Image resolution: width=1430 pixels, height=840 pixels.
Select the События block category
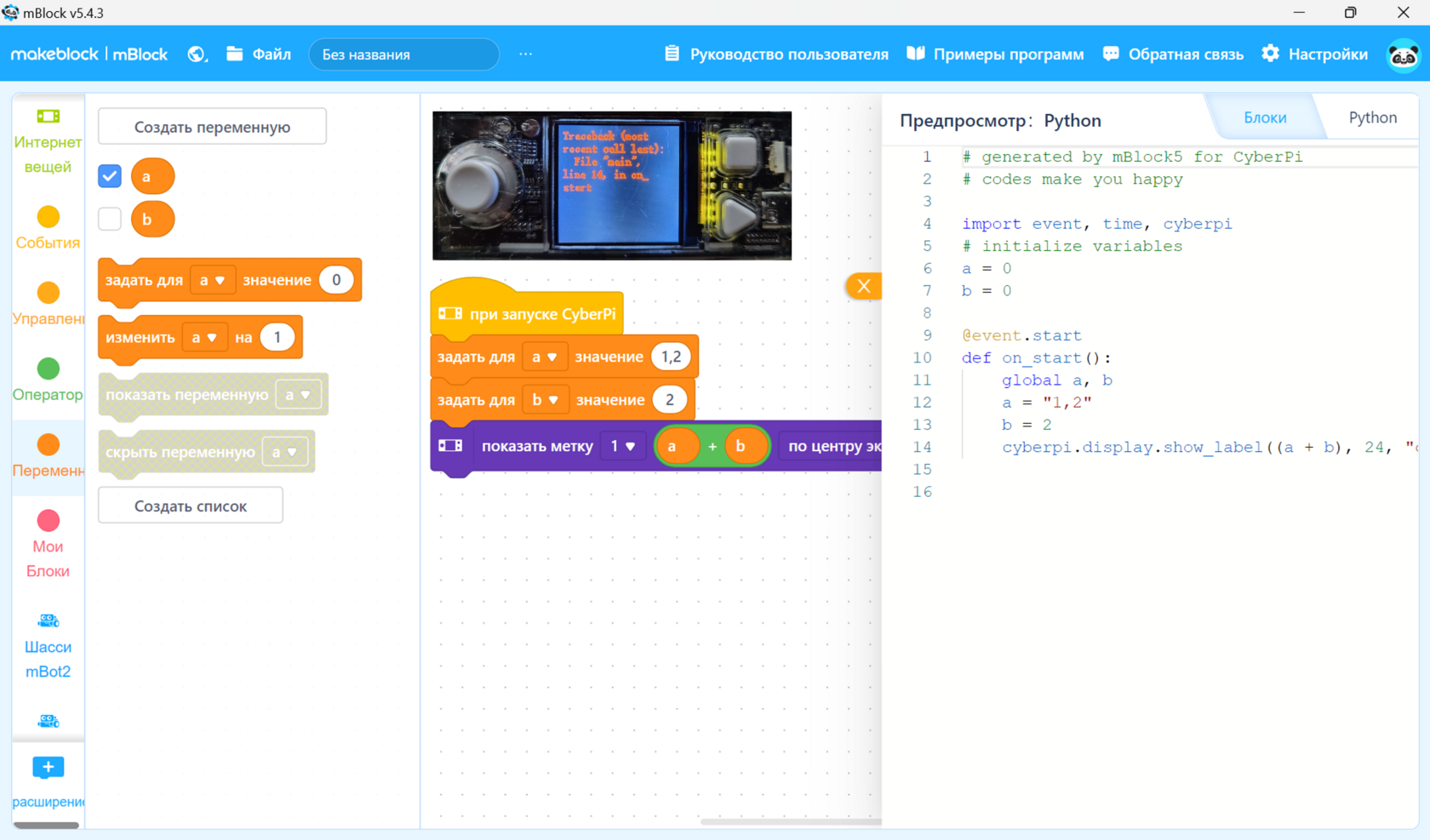point(48,228)
